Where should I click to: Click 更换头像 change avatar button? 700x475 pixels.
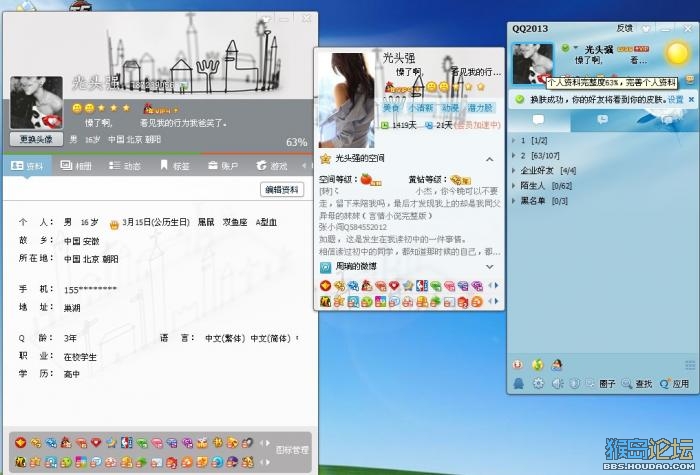[36, 139]
